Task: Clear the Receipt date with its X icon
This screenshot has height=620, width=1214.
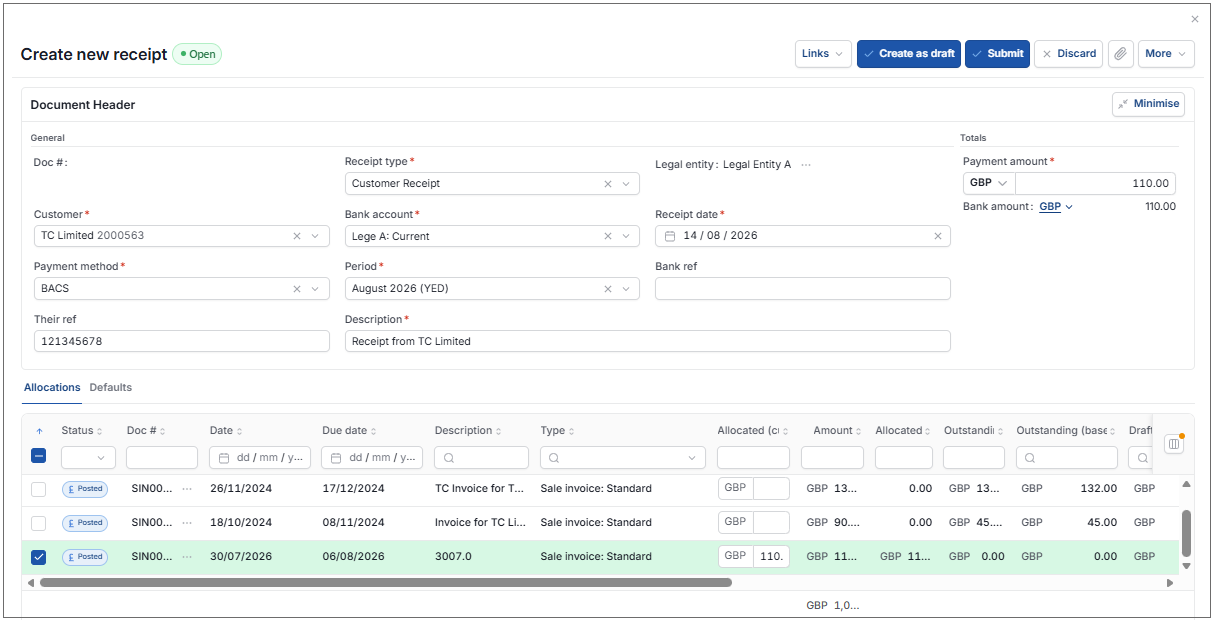Action: click(x=938, y=236)
